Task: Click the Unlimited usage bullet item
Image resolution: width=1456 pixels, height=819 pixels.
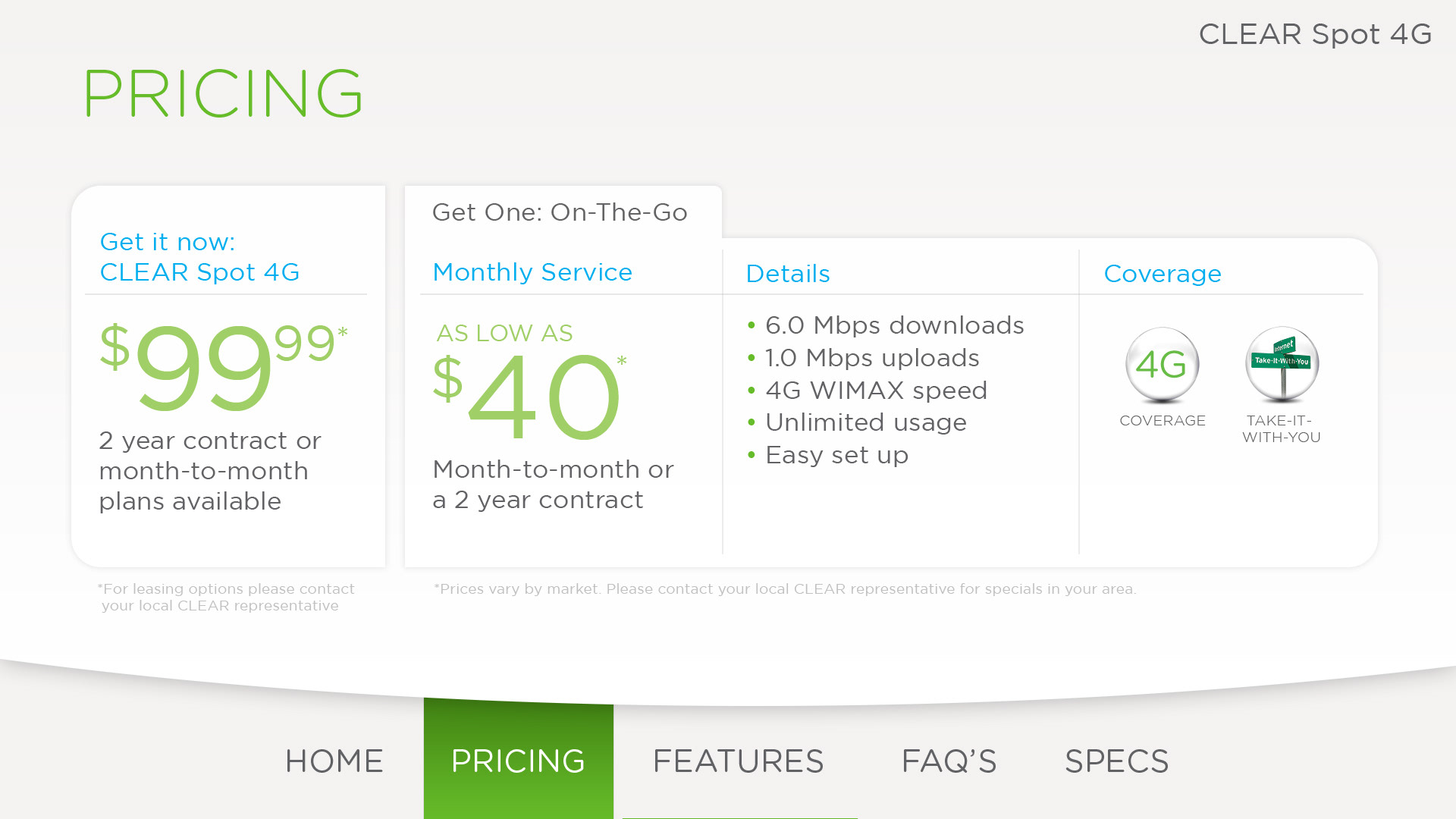Action: point(857,422)
